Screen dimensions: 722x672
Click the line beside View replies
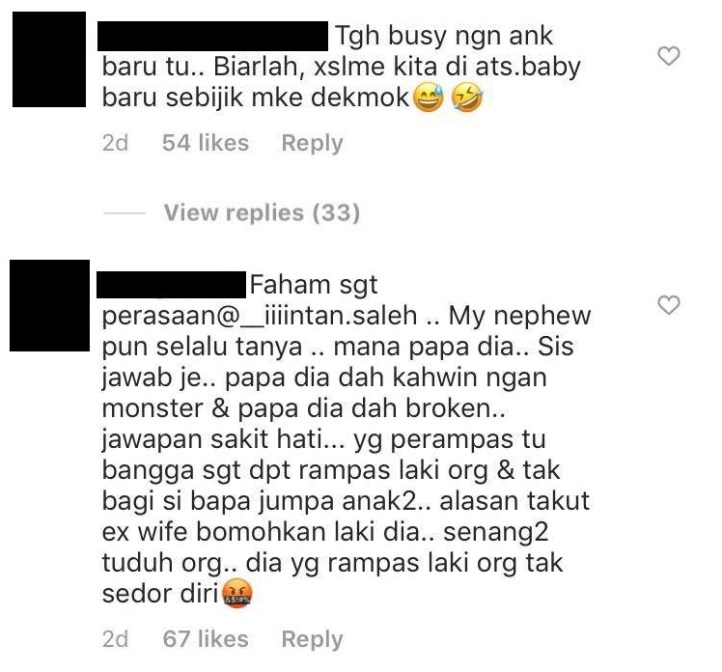tap(124, 213)
